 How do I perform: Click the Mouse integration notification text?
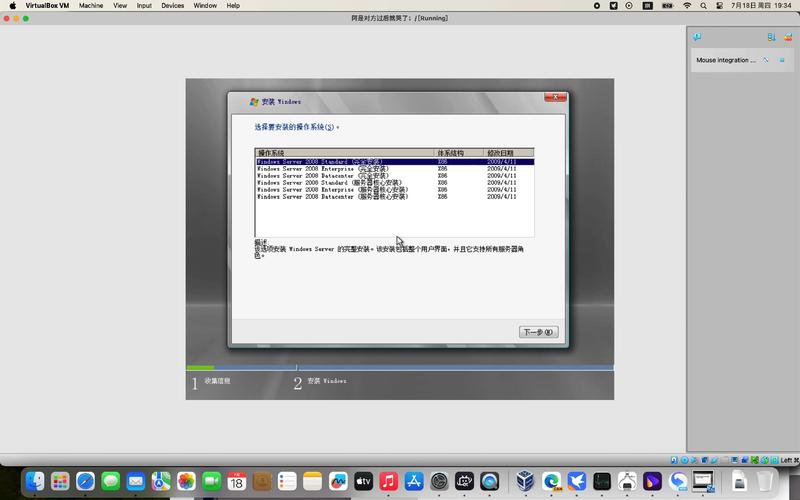pos(726,60)
